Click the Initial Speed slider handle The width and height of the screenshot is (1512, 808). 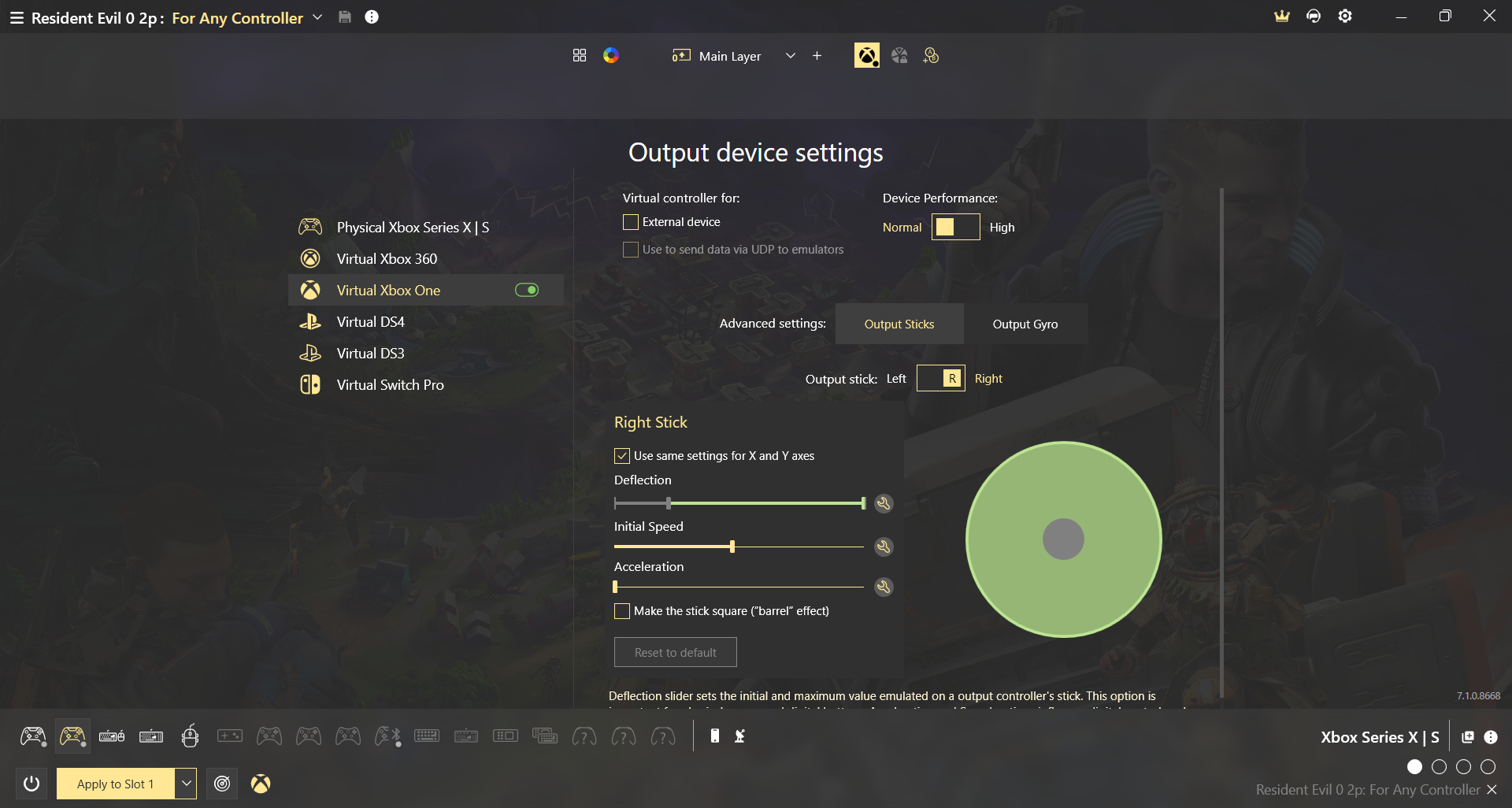(732, 547)
